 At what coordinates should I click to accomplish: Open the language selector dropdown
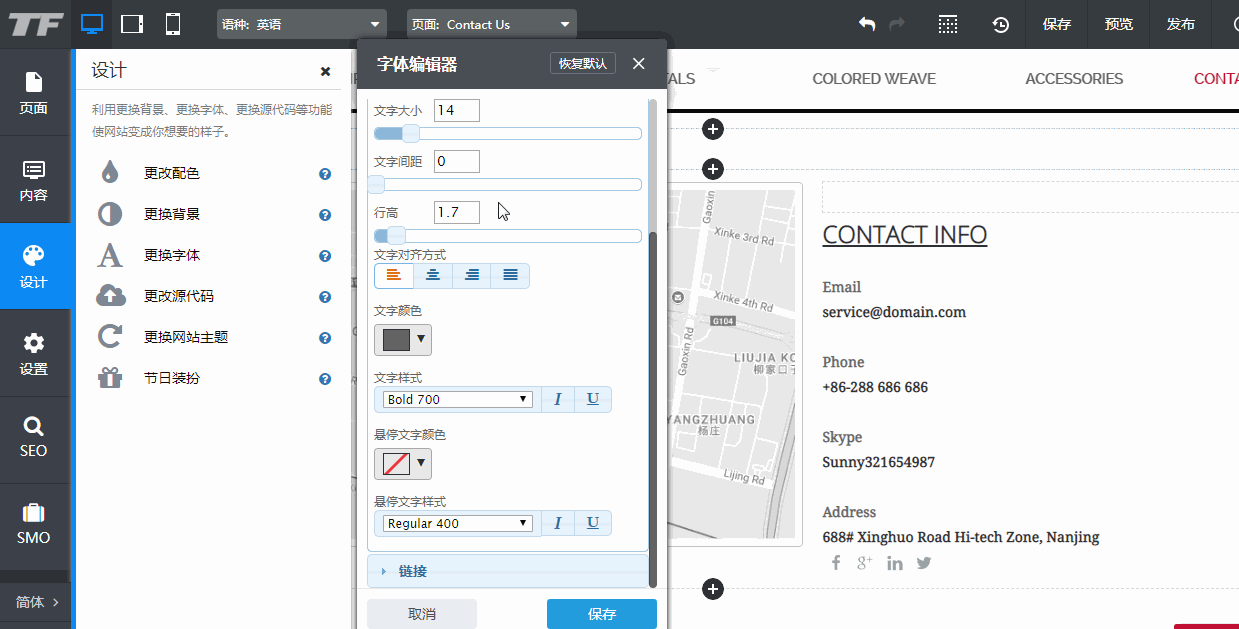tap(301, 24)
